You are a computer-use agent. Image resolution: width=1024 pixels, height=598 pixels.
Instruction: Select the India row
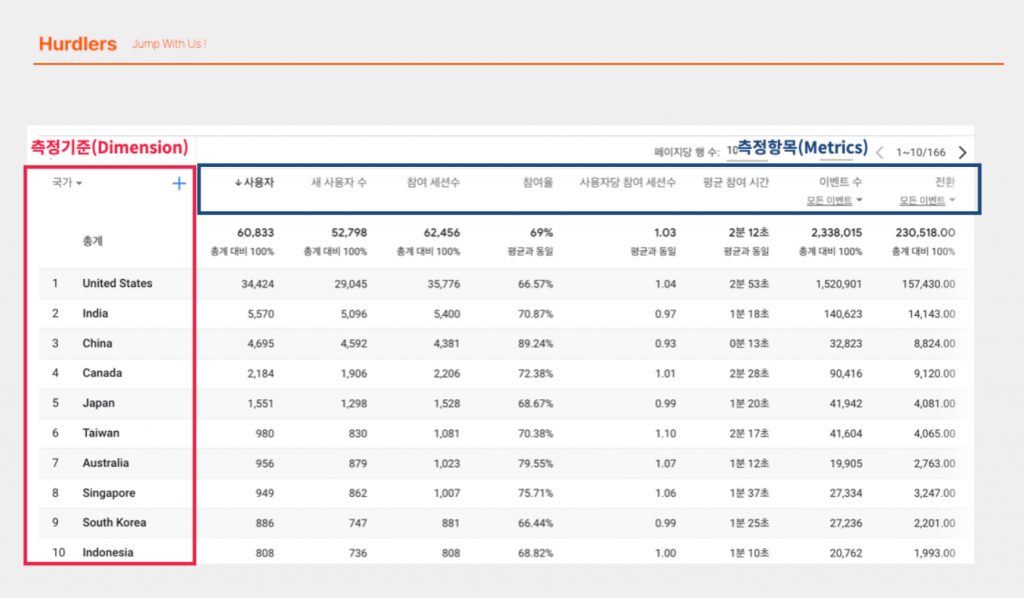pos(94,313)
